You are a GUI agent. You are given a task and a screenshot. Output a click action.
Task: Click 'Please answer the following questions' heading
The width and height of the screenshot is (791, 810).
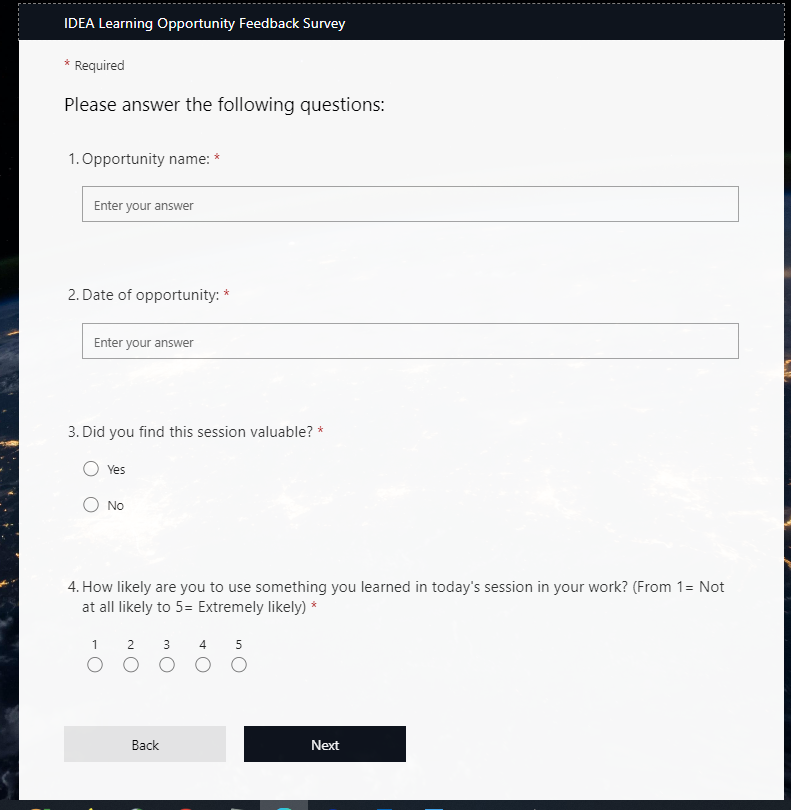(224, 105)
